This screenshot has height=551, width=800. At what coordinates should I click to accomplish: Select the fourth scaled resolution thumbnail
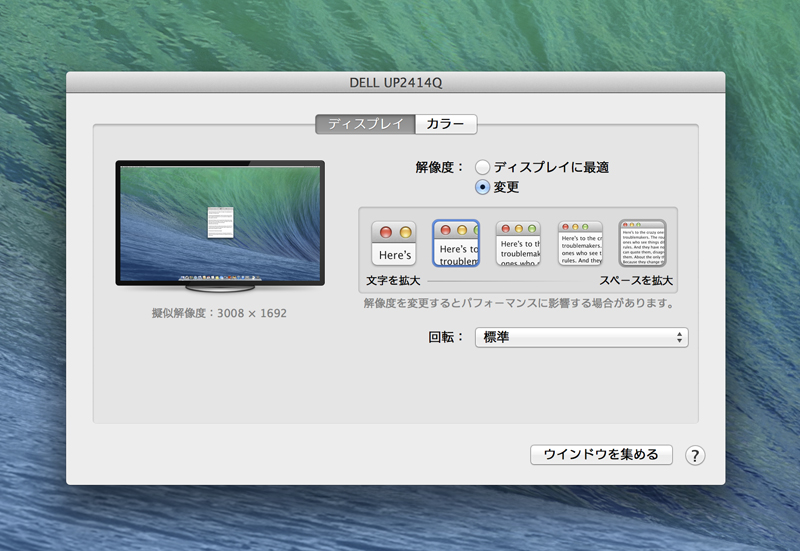pos(580,243)
